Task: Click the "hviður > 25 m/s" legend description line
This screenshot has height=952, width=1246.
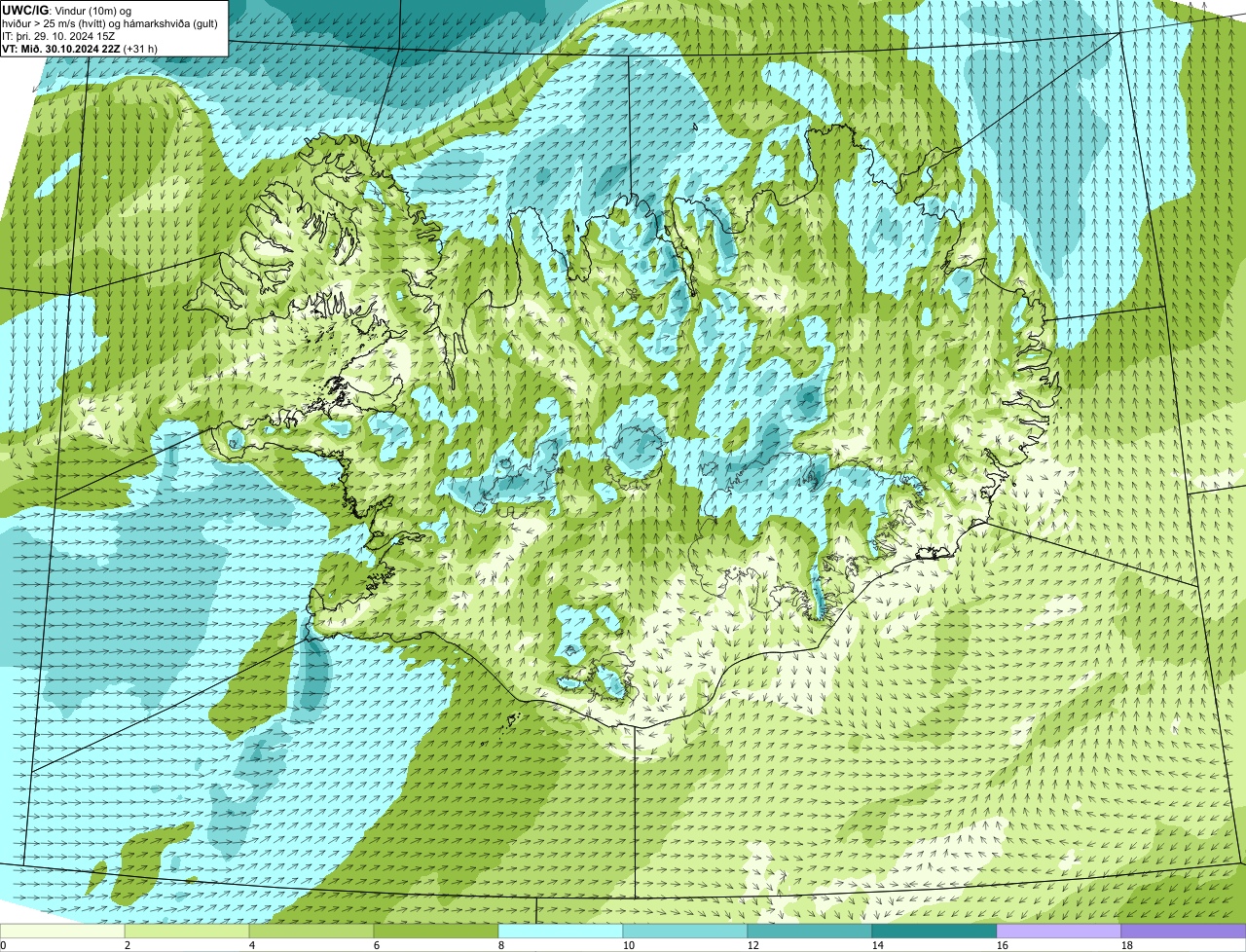Action: tap(110, 22)
